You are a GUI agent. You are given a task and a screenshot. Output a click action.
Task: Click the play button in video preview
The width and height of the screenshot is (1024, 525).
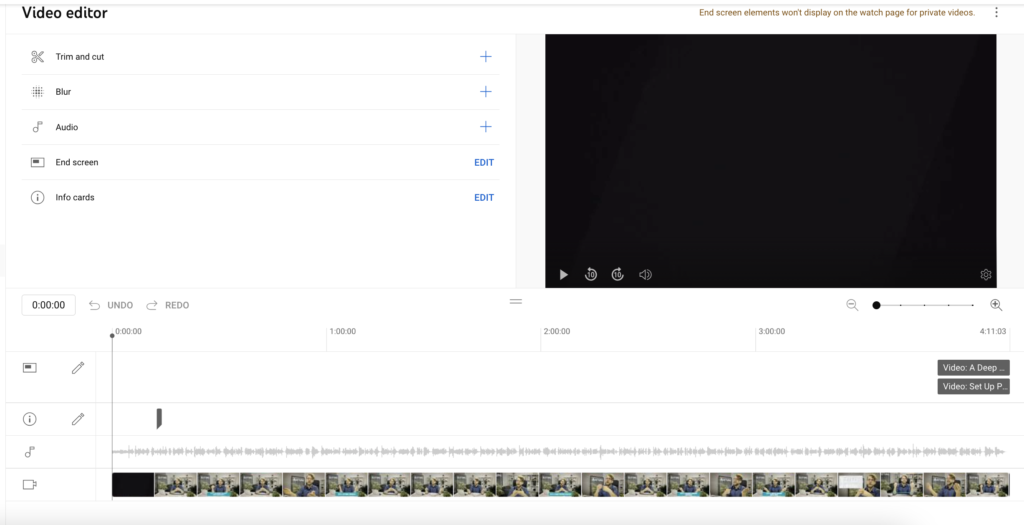point(564,275)
